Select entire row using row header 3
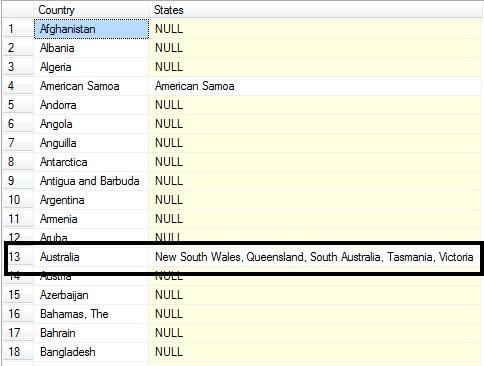484x366 pixels. point(18,67)
